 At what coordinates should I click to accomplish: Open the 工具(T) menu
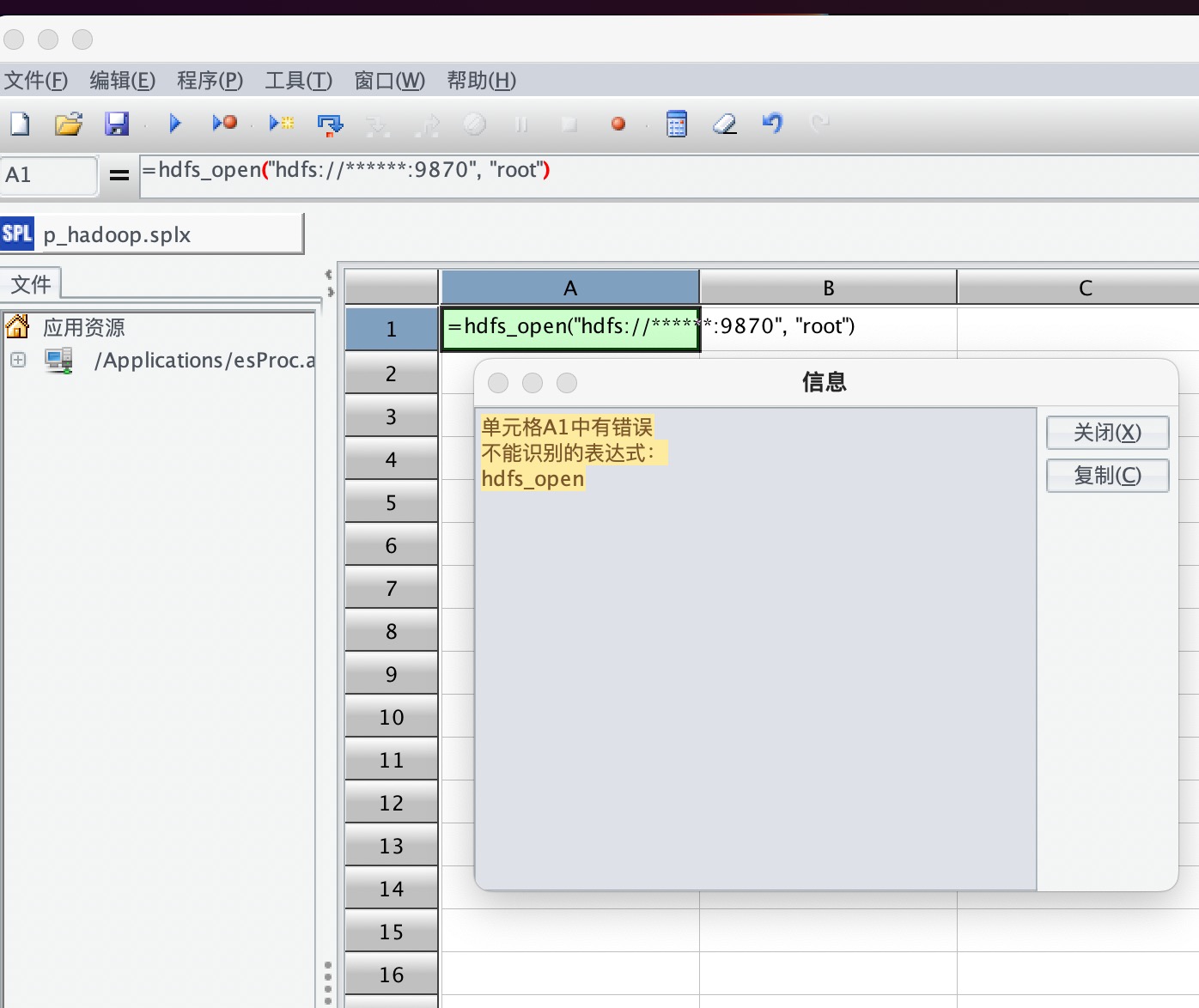coord(299,81)
